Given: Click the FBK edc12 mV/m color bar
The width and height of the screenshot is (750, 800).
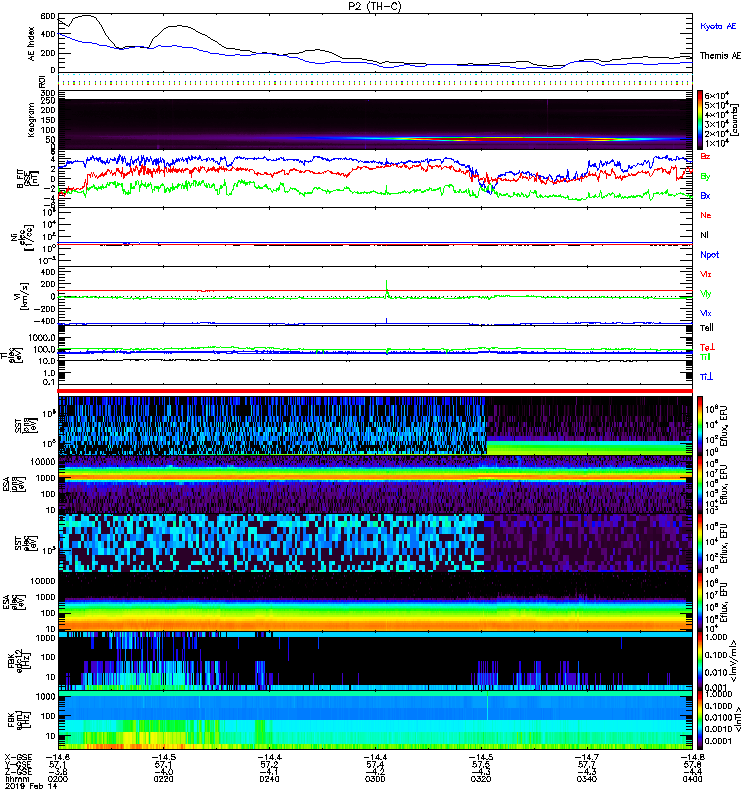Looking at the screenshot, I should click(x=699, y=661).
